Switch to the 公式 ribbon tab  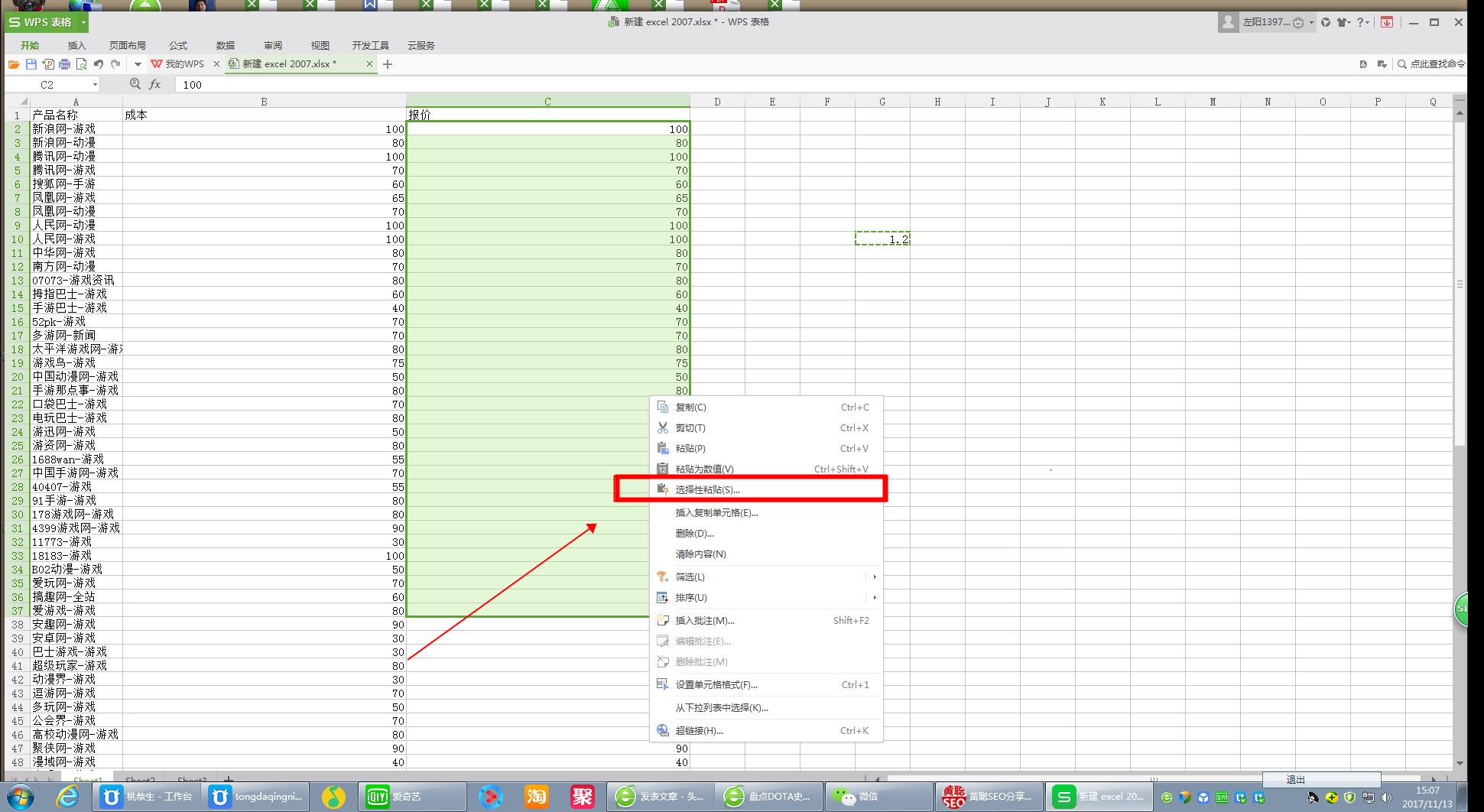tap(178, 45)
